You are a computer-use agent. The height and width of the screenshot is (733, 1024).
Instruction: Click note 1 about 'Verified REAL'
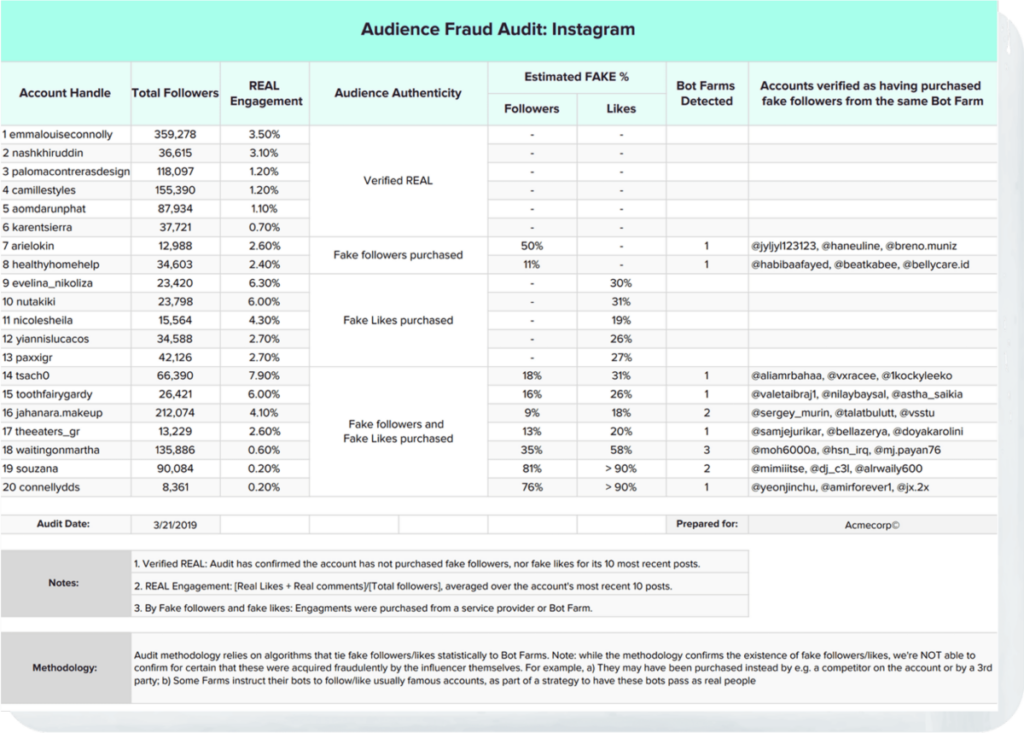[440, 563]
